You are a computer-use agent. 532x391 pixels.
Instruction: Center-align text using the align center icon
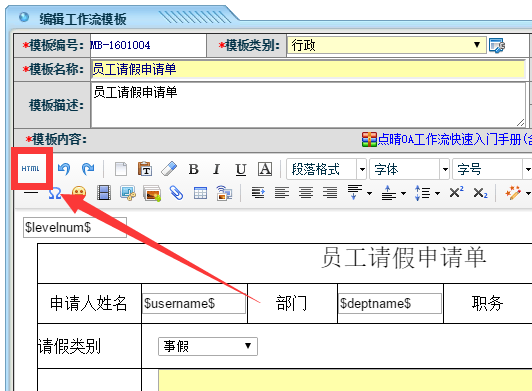(306, 193)
